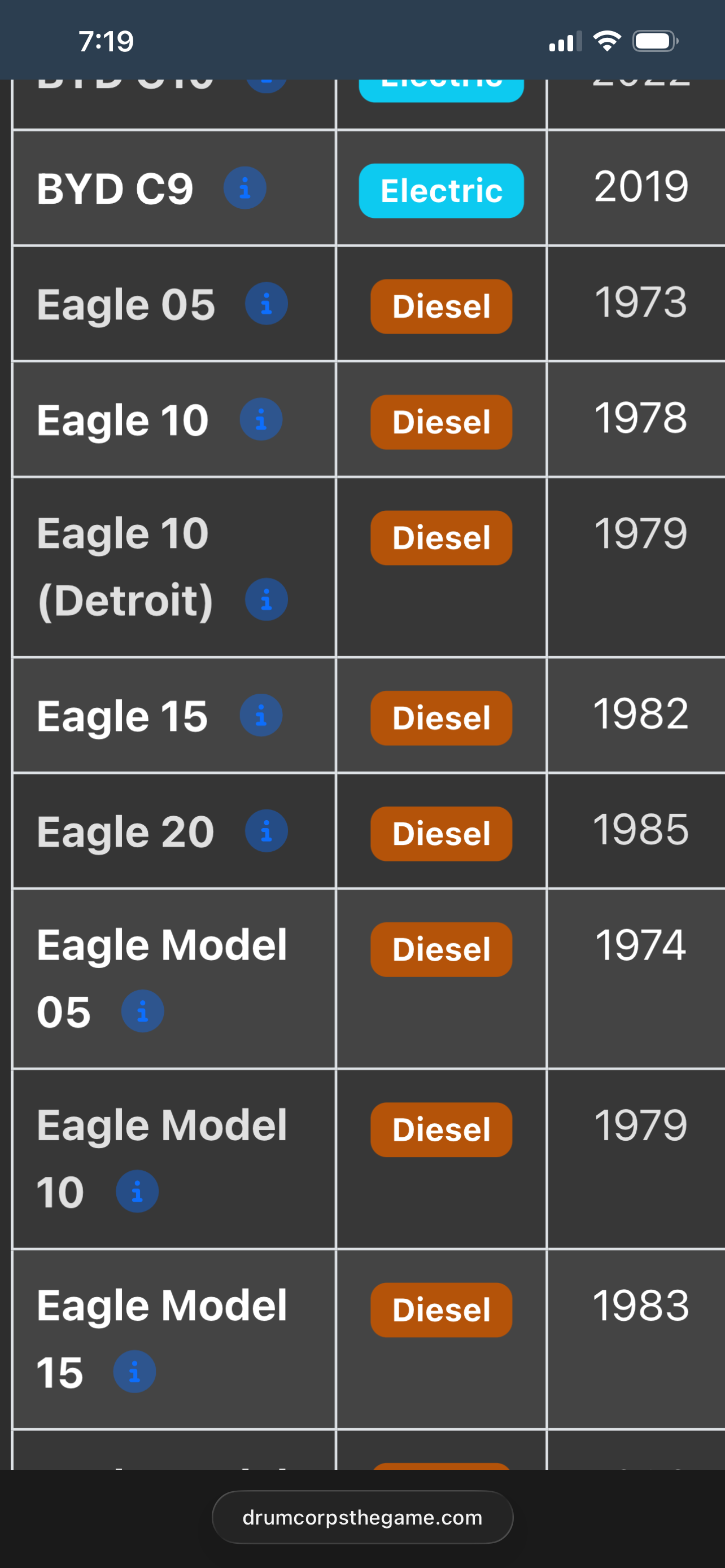
Task: Select Diesel tag in Eagle 15 row
Action: [x=442, y=717]
